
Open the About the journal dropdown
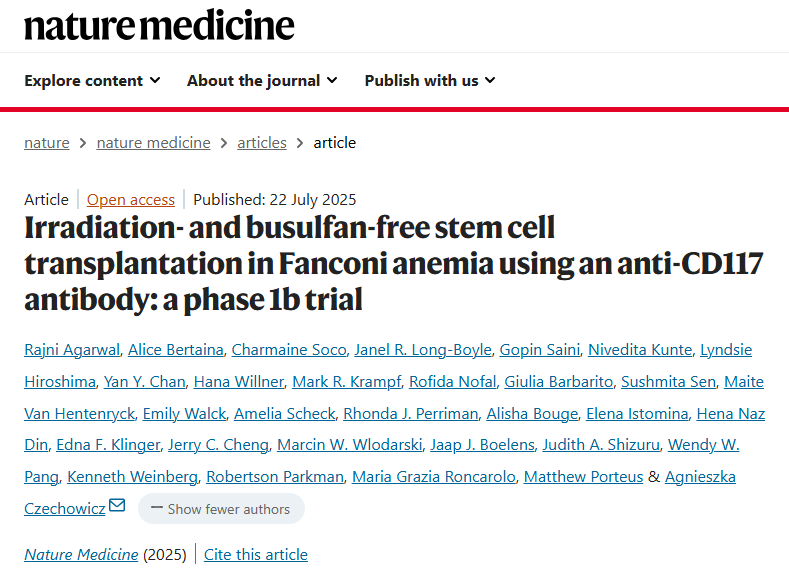click(x=262, y=80)
